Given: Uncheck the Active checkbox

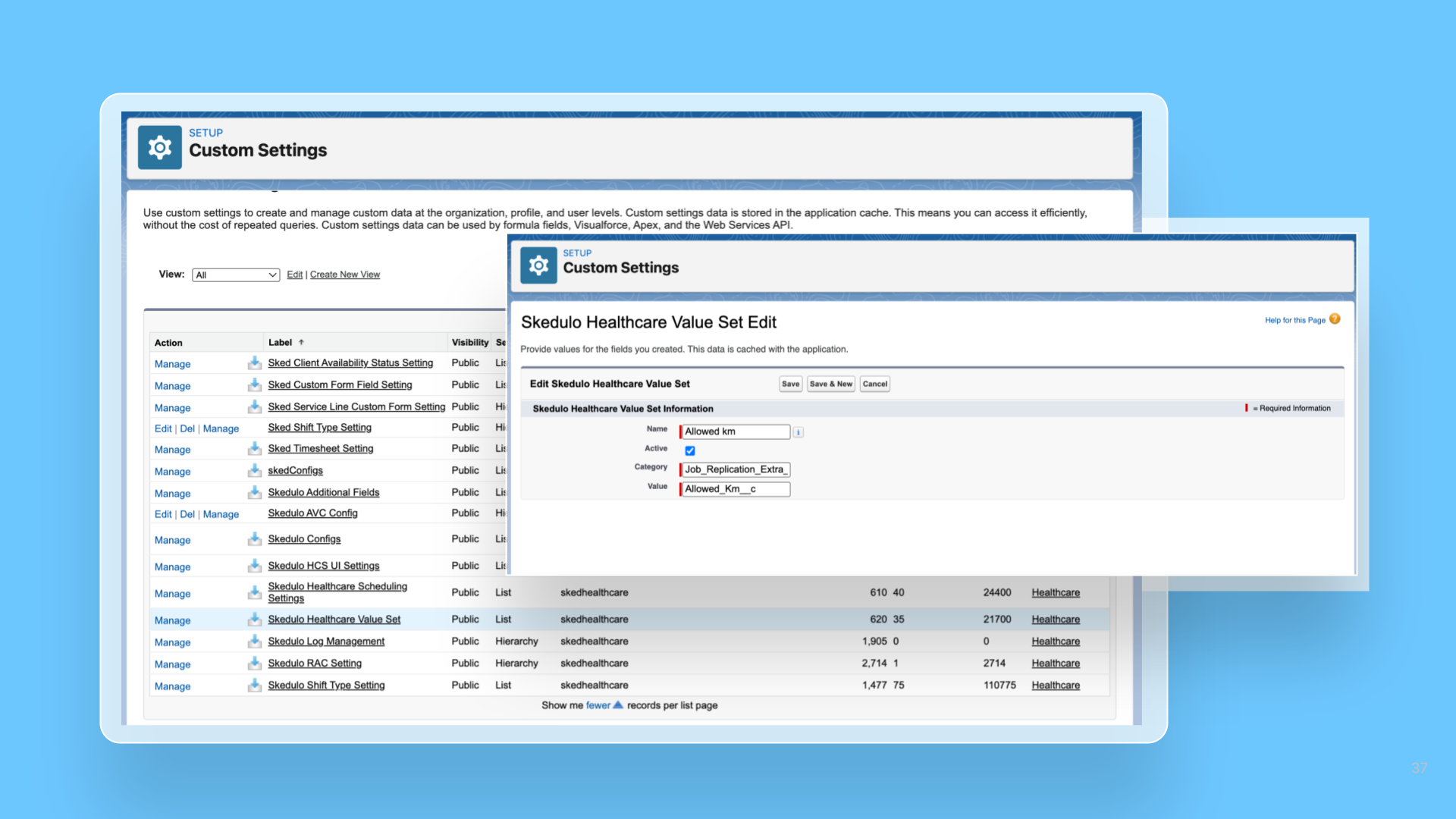Looking at the screenshot, I should pyautogui.click(x=690, y=450).
